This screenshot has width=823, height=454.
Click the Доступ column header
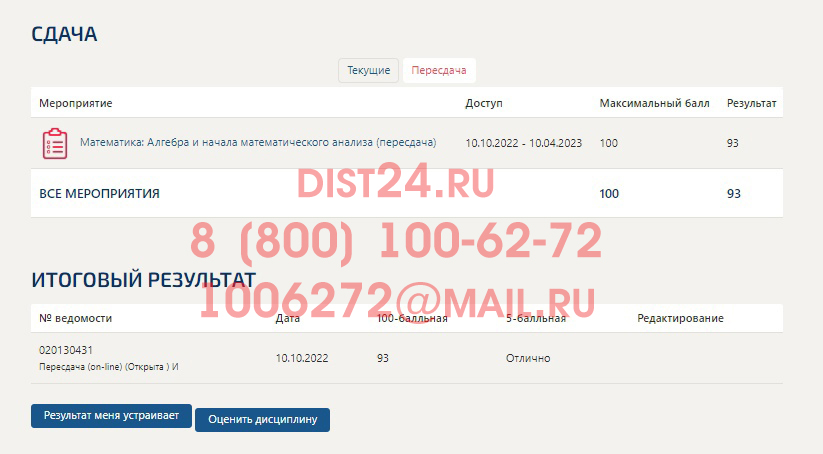point(484,103)
